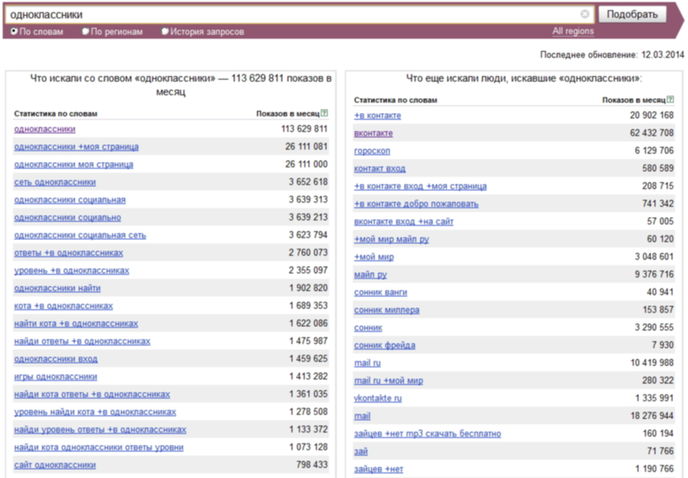Open 'одноклассники вход' keyword link
Screen dimensions: 688x478
tap(56, 359)
